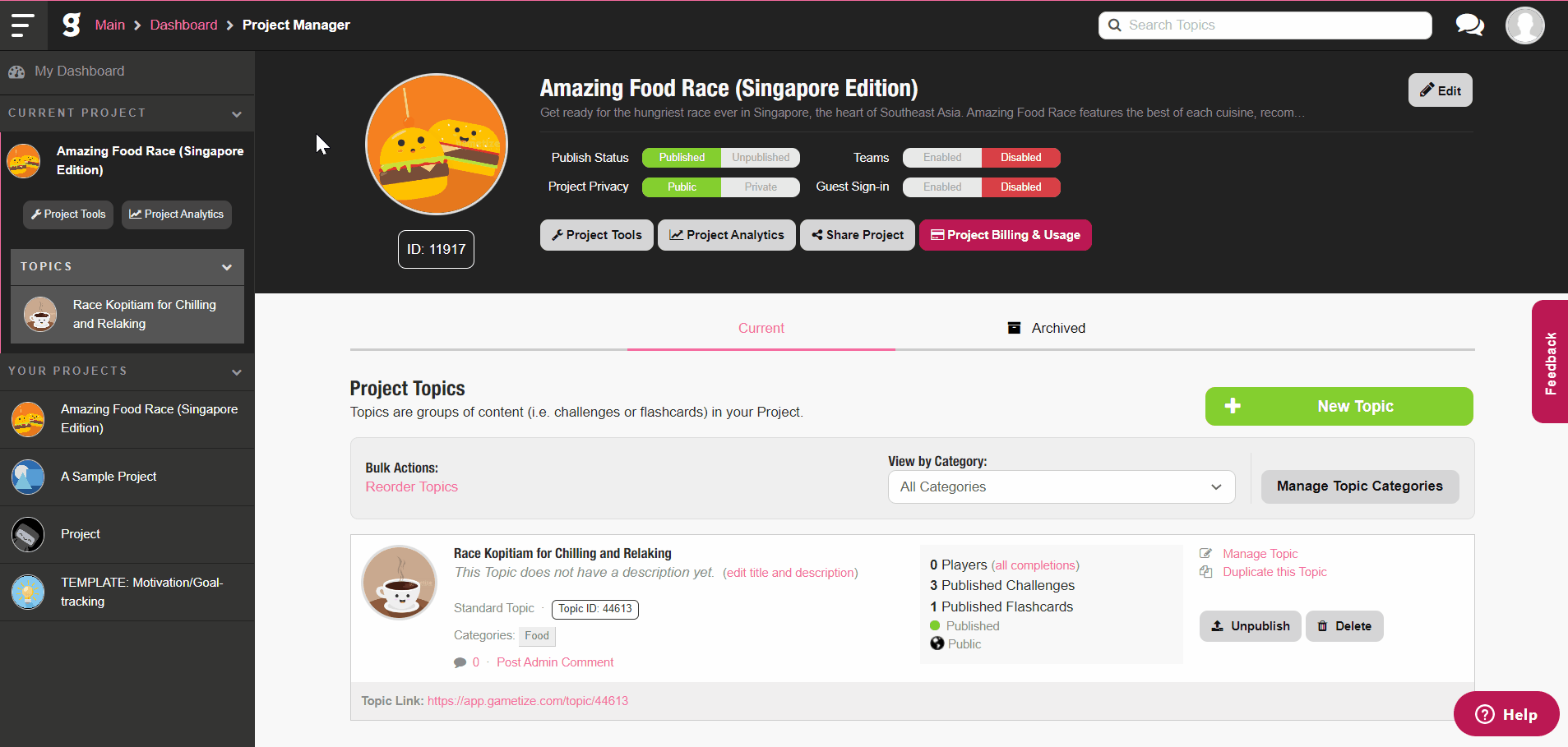Open Project Billing & Usage

tap(1005, 235)
